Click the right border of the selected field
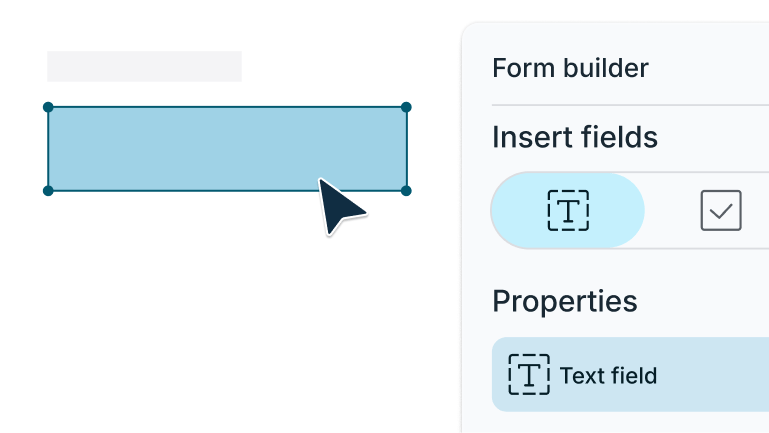Image resolution: width=769 pixels, height=433 pixels. click(x=407, y=148)
